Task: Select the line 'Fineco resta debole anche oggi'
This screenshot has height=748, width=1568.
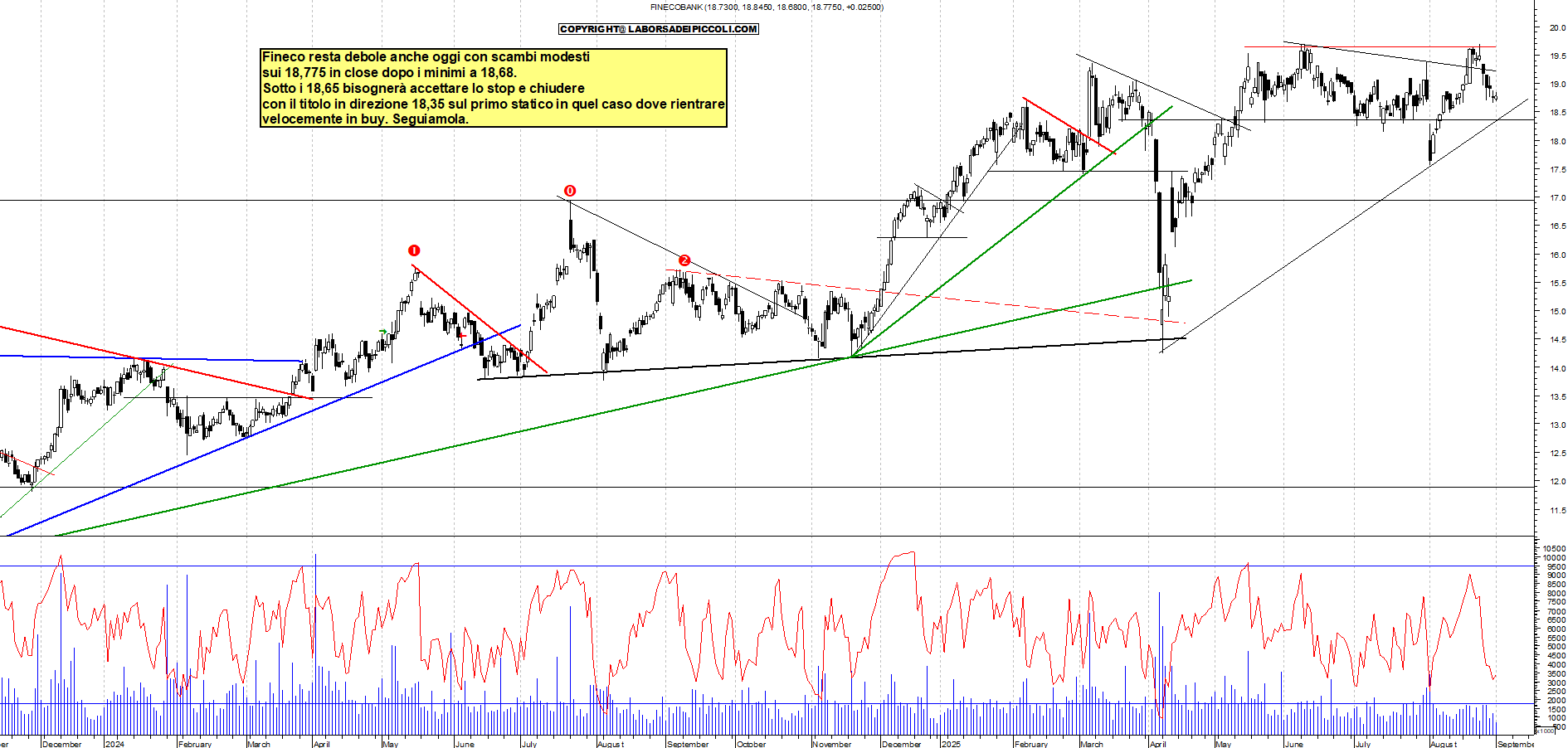Action: [x=426, y=56]
